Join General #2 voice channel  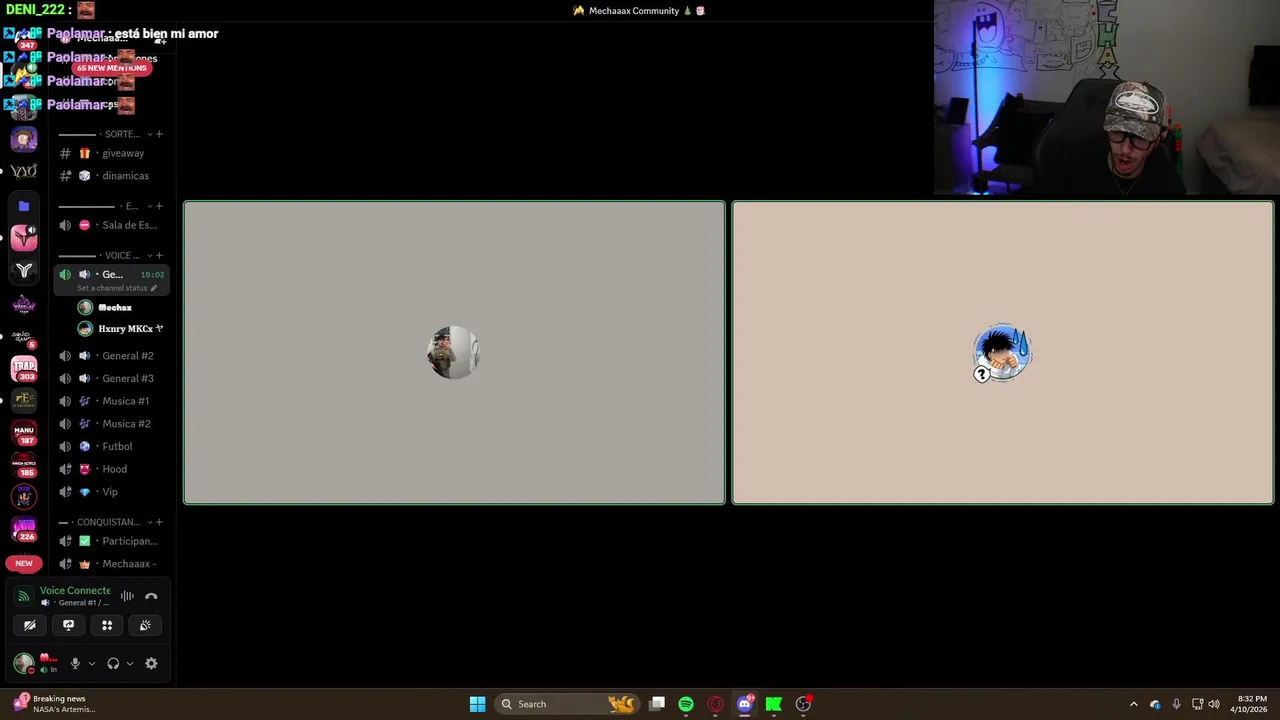[111, 356]
